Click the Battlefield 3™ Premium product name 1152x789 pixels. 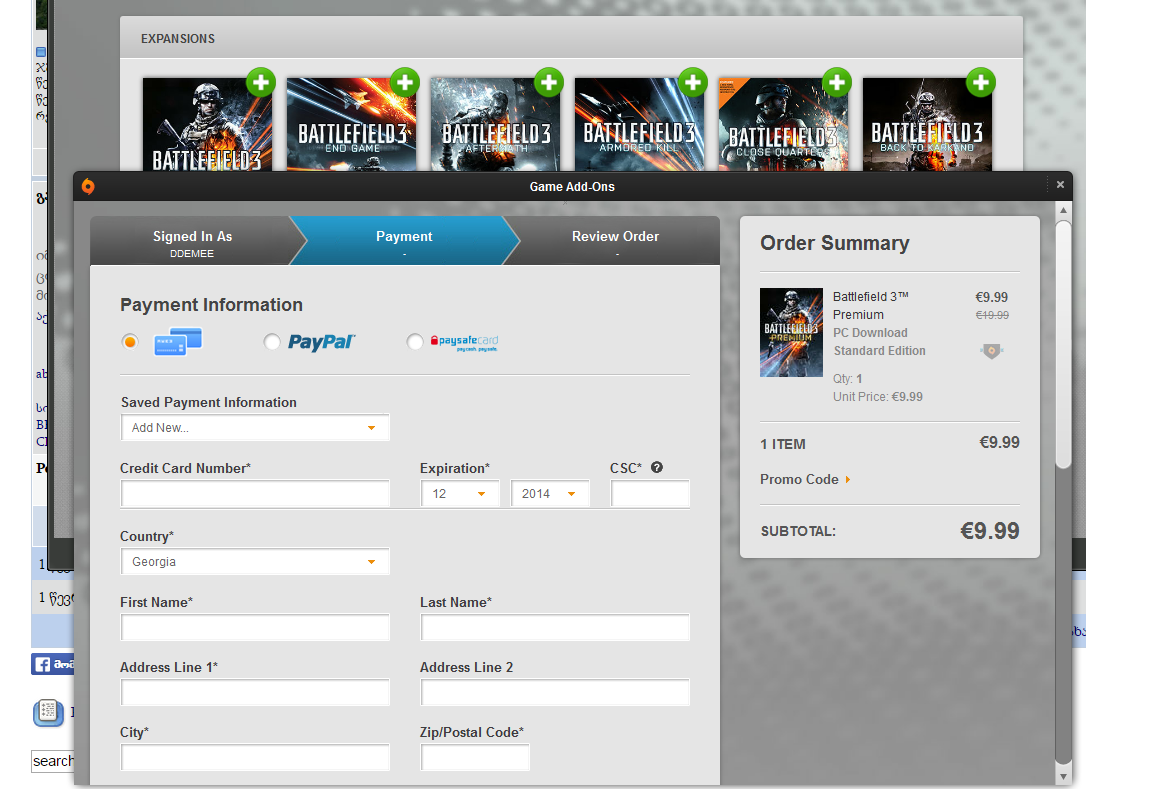(871, 306)
